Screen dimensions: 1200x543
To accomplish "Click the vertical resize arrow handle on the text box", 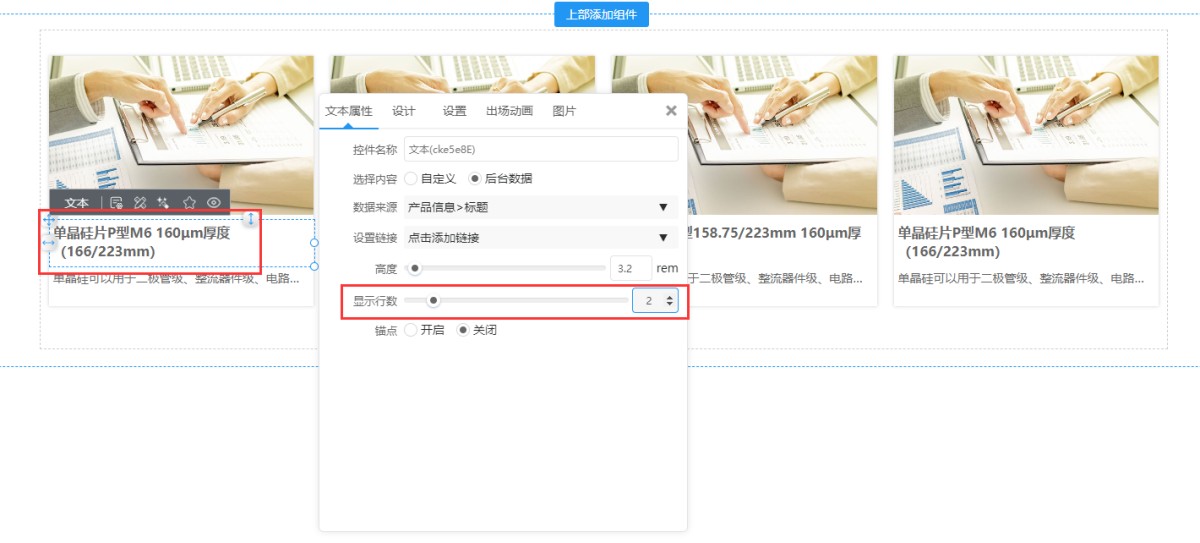I will (251, 219).
